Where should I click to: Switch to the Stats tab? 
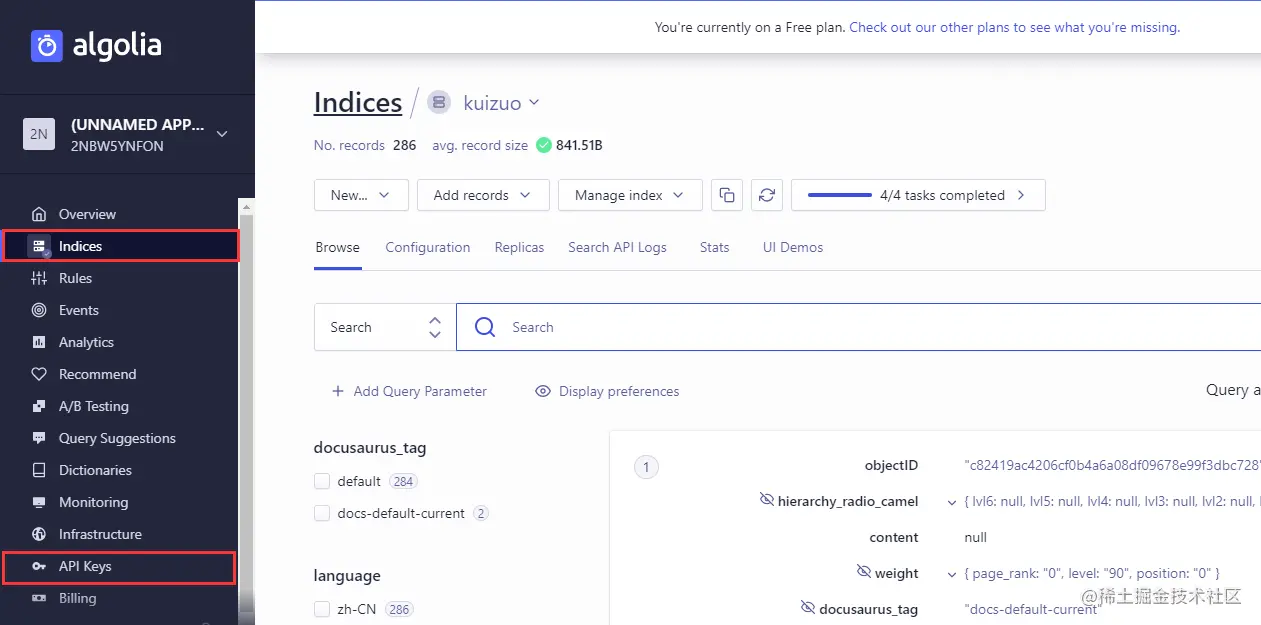click(715, 247)
